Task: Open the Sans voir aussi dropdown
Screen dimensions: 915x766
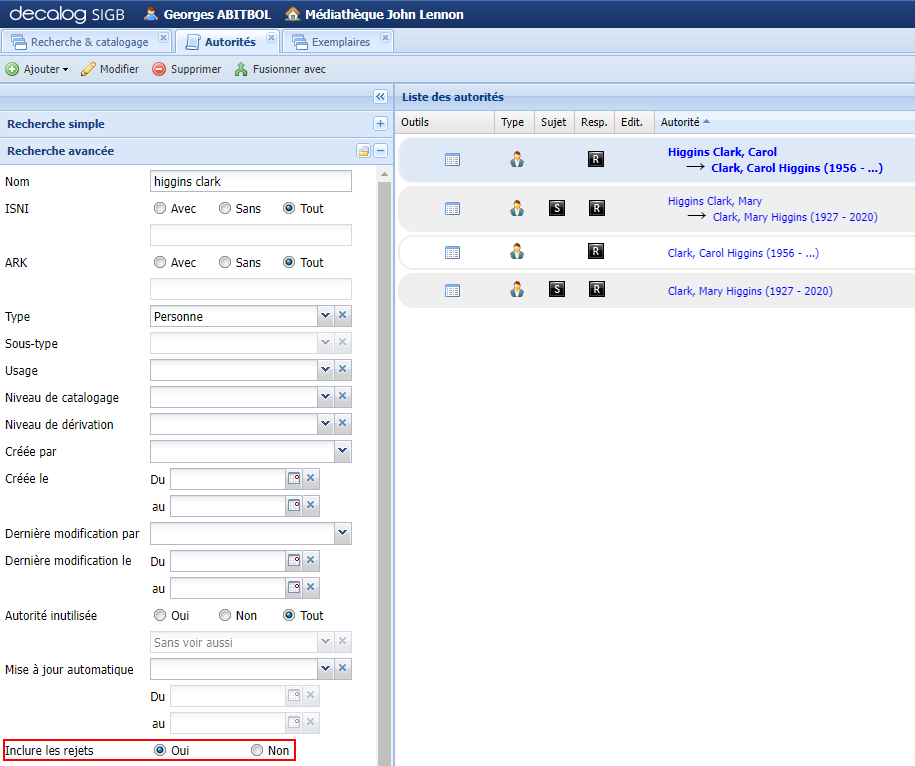Action: pyautogui.click(x=323, y=641)
